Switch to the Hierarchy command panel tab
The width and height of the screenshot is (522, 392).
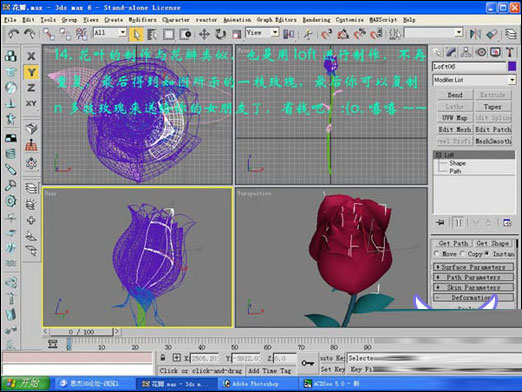coord(466,52)
